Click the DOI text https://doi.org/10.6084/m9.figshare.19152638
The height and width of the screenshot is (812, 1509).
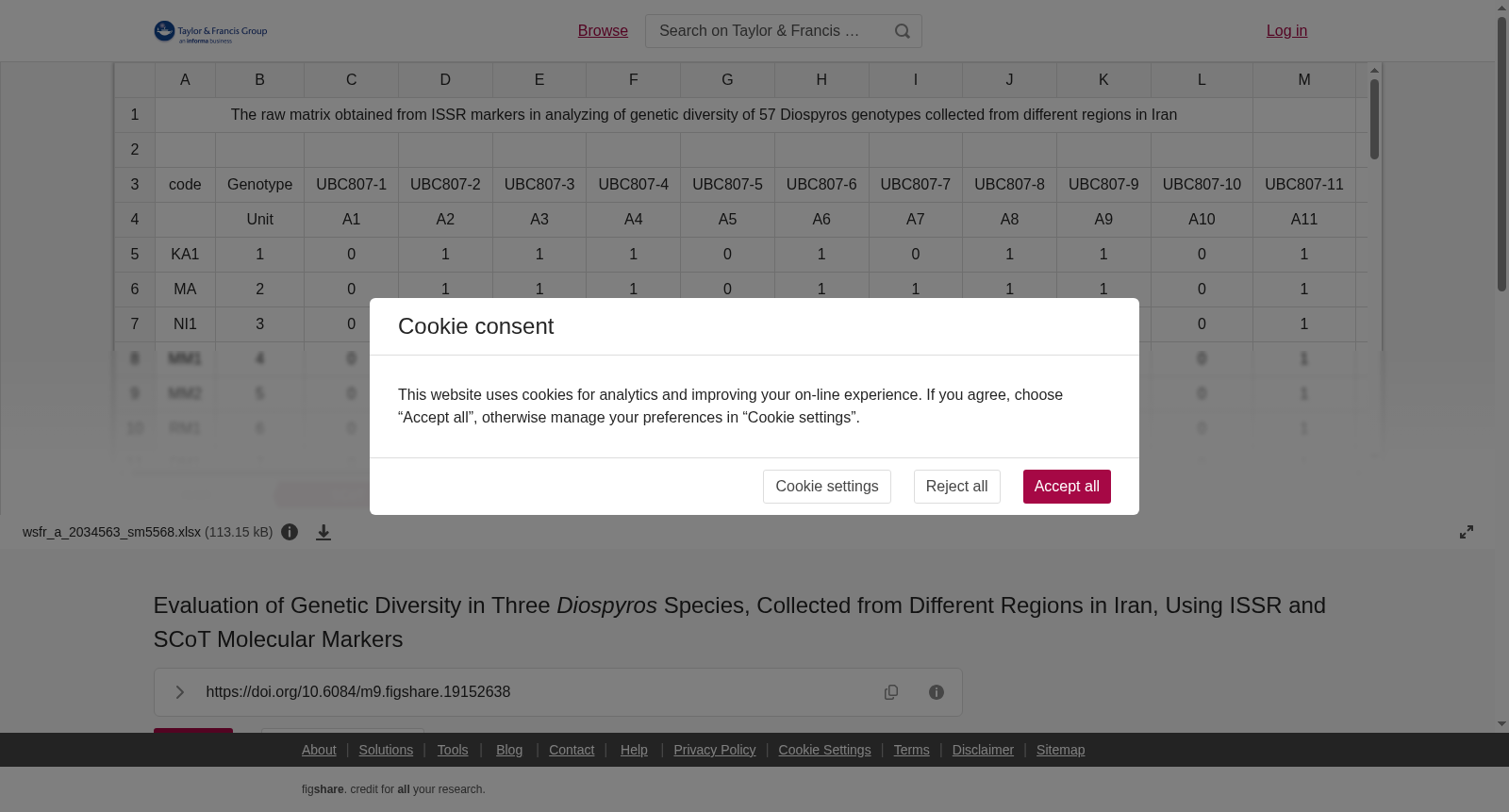[358, 692]
